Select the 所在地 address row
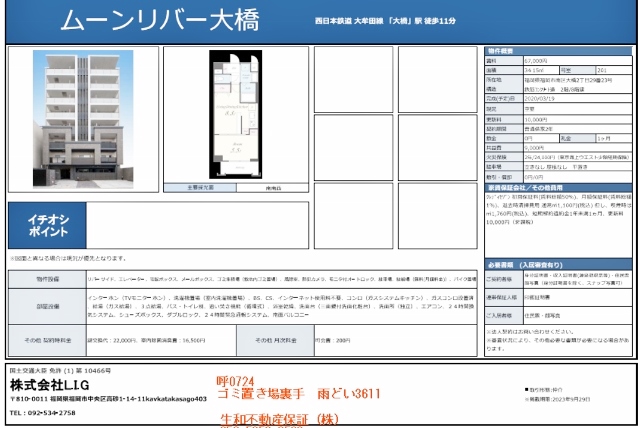The height and width of the screenshot is (428, 640). [559, 80]
